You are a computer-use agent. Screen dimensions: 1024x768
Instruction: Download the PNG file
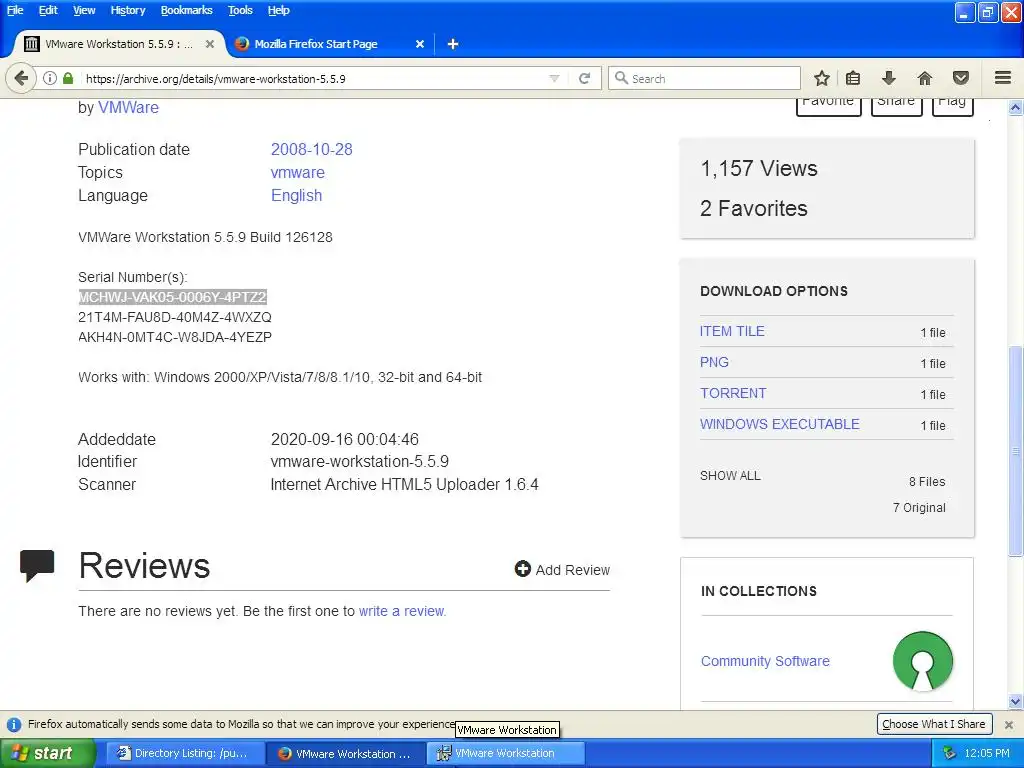click(x=714, y=362)
